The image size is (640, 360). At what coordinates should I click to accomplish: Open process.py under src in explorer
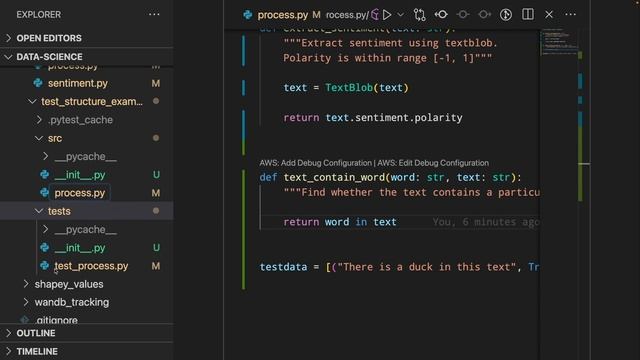(80, 193)
